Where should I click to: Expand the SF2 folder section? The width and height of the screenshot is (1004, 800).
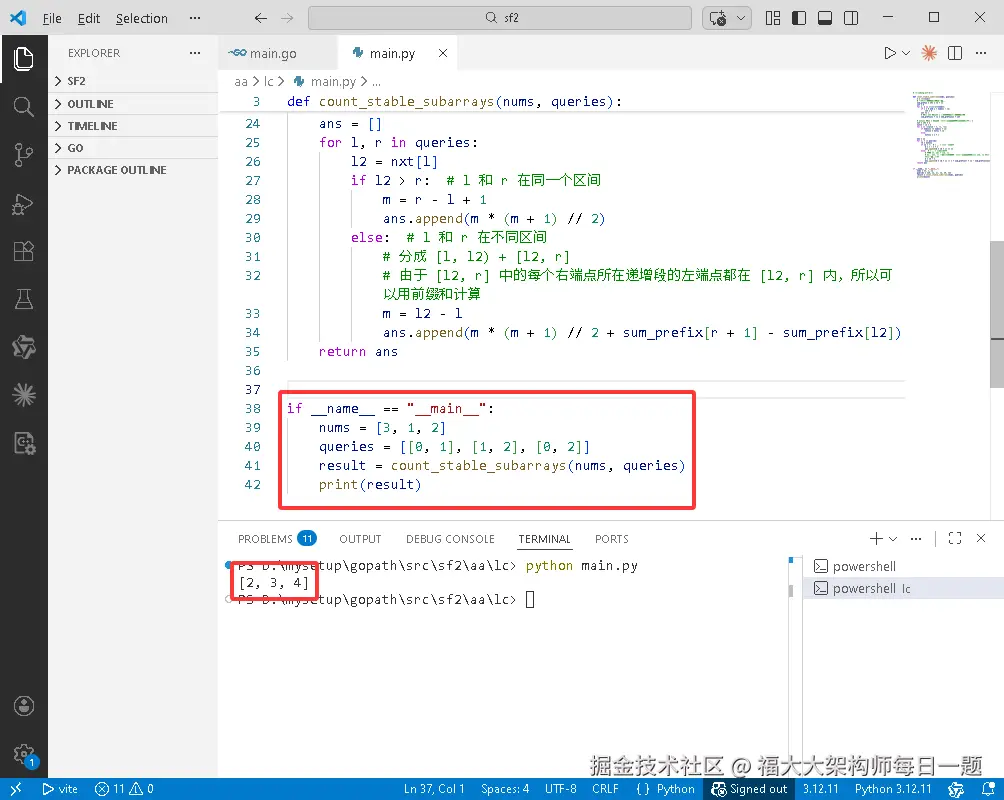(x=133, y=81)
